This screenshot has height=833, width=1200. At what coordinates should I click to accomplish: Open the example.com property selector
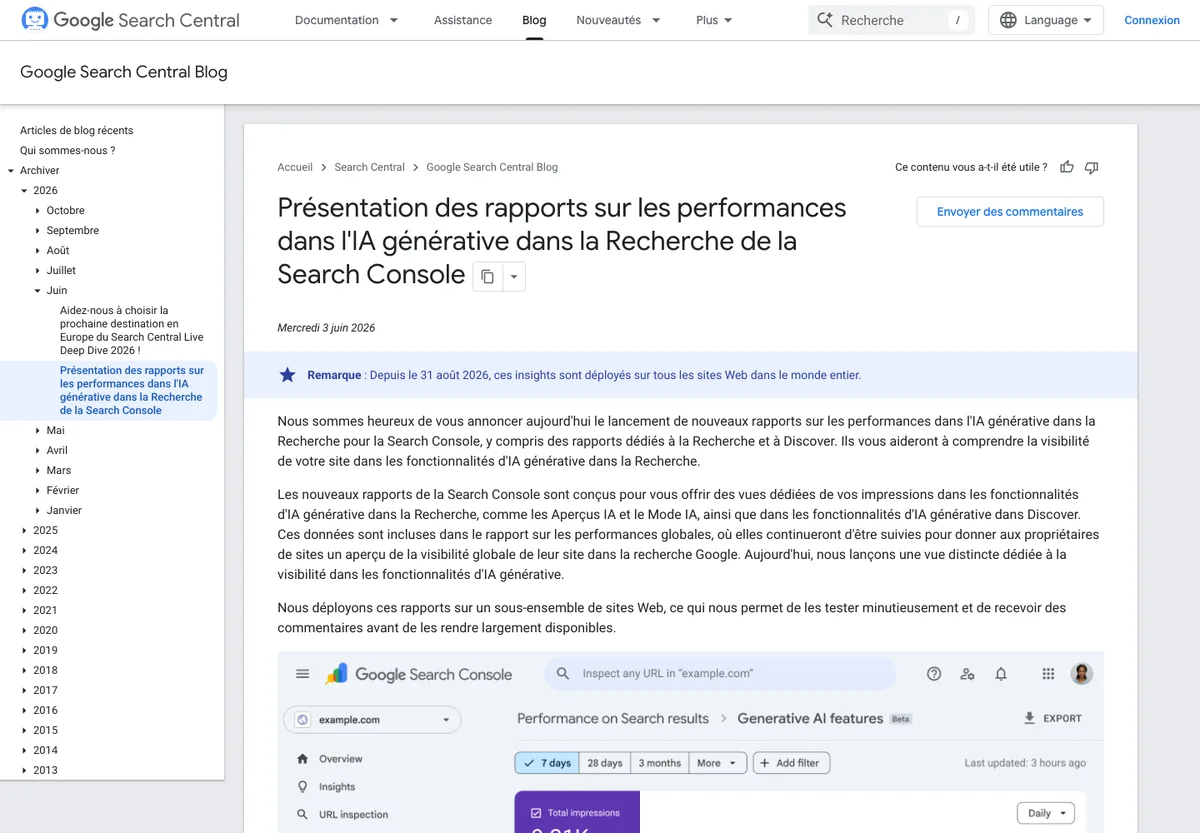[372, 720]
